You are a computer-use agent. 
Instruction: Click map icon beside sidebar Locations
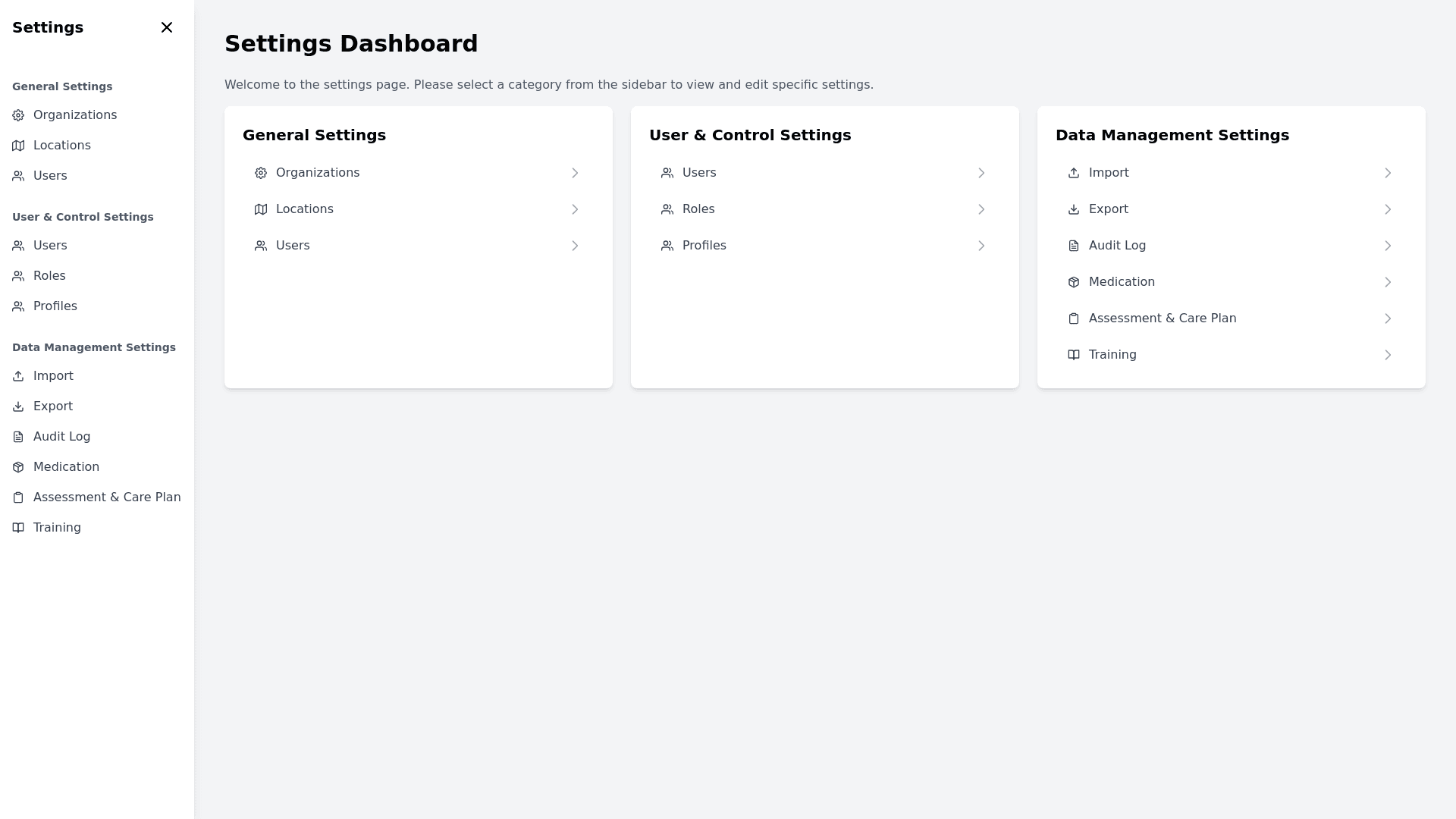(18, 146)
